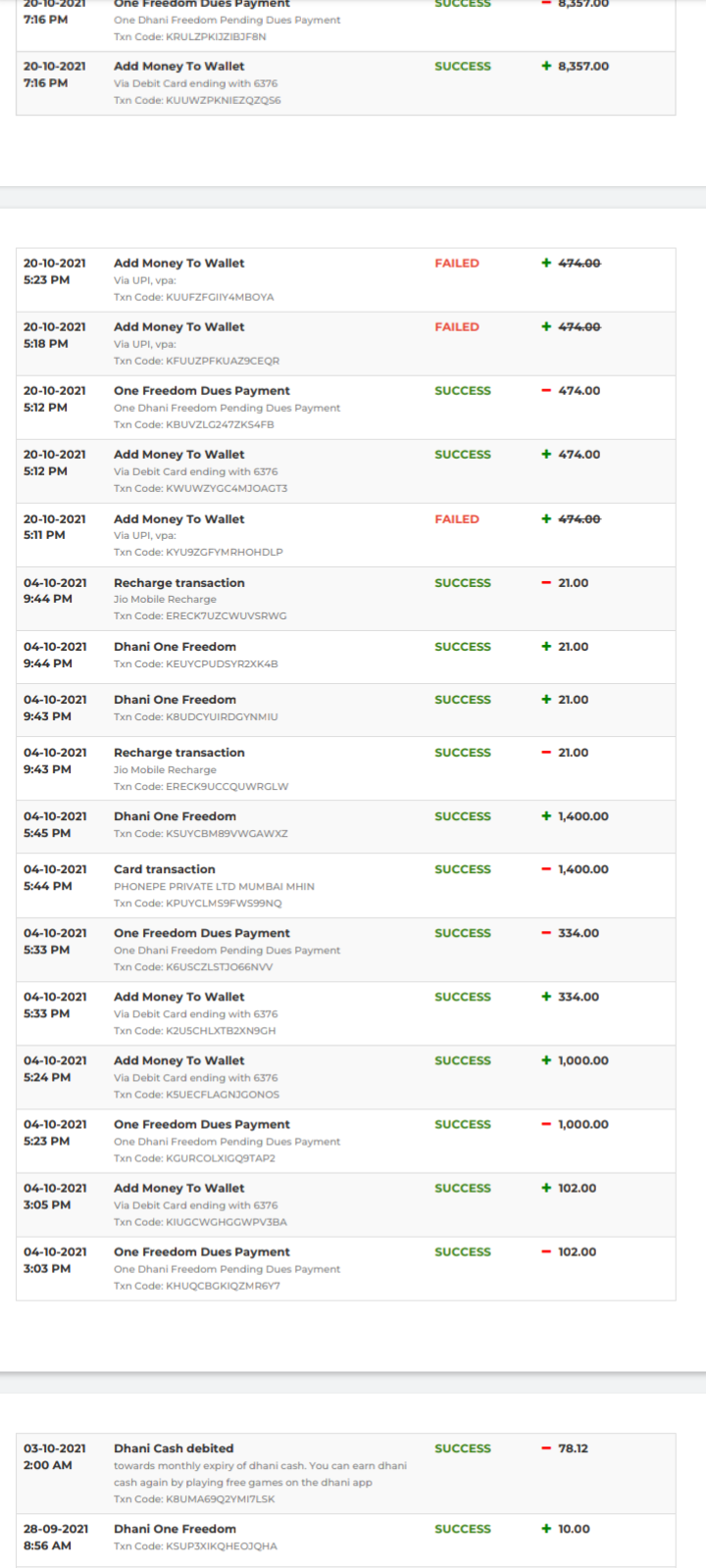
Task: Click the Jio Mobile Recharge at 9:44 PM
Action: point(165,599)
